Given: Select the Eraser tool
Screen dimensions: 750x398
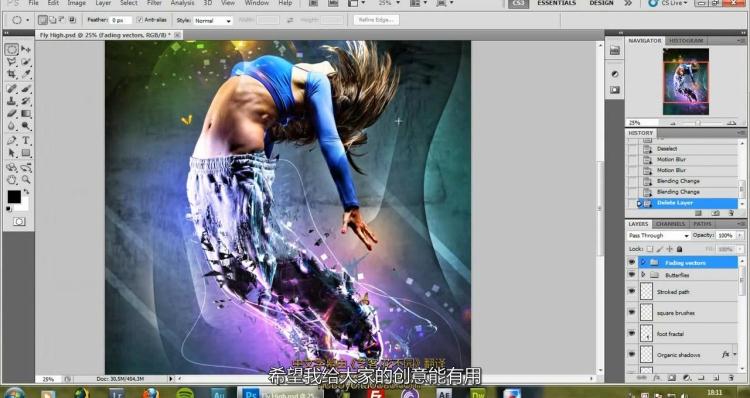Looking at the screenshot, I should click(11, 113).
